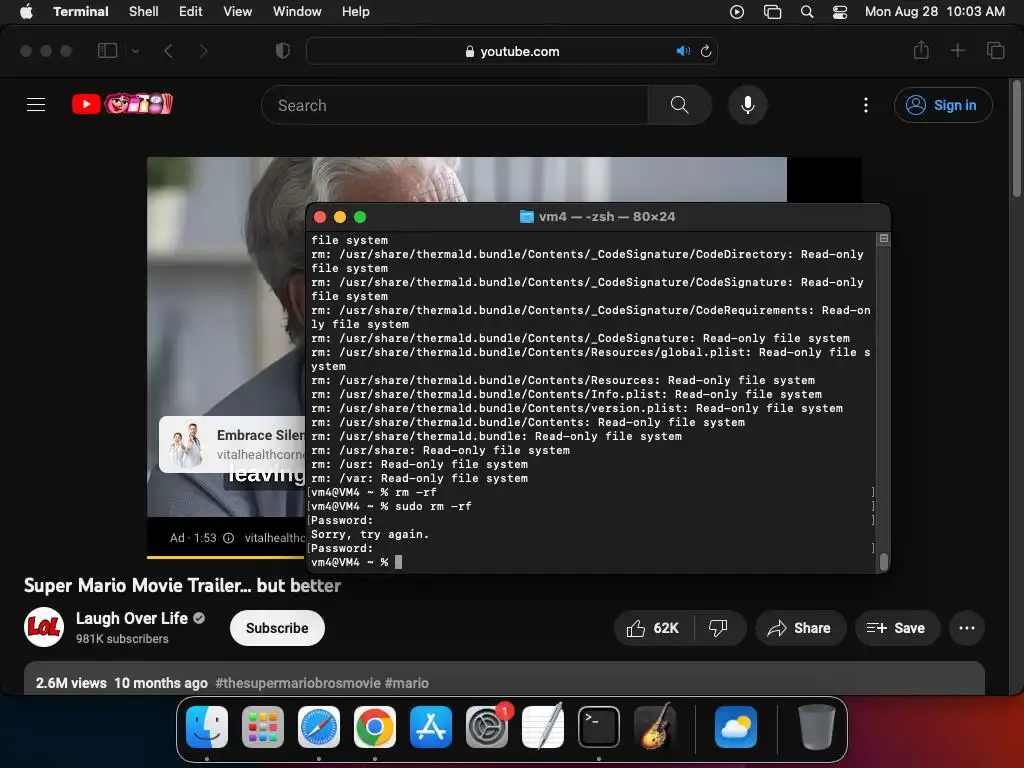Click the Stage Manager menu bar icon
The image size is (1024, 768).
click(x=772, y=12)
